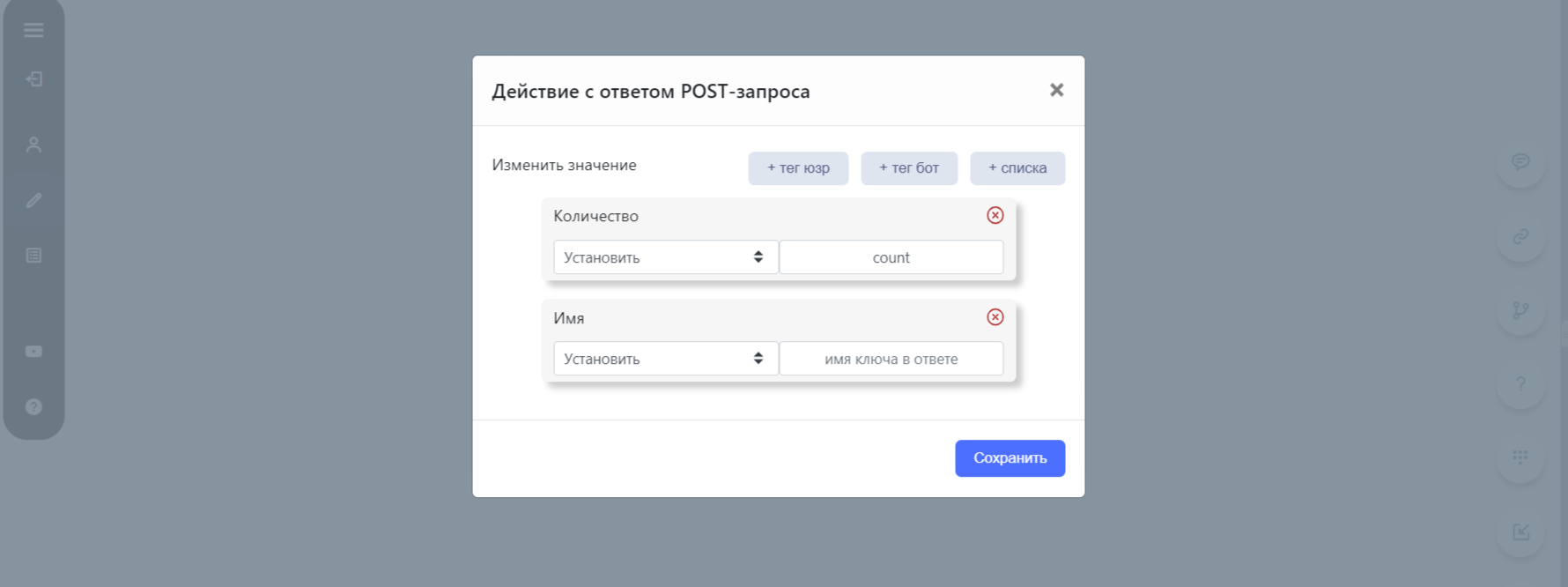Click the grid dots icon on the right

[x=1520, y=457]
